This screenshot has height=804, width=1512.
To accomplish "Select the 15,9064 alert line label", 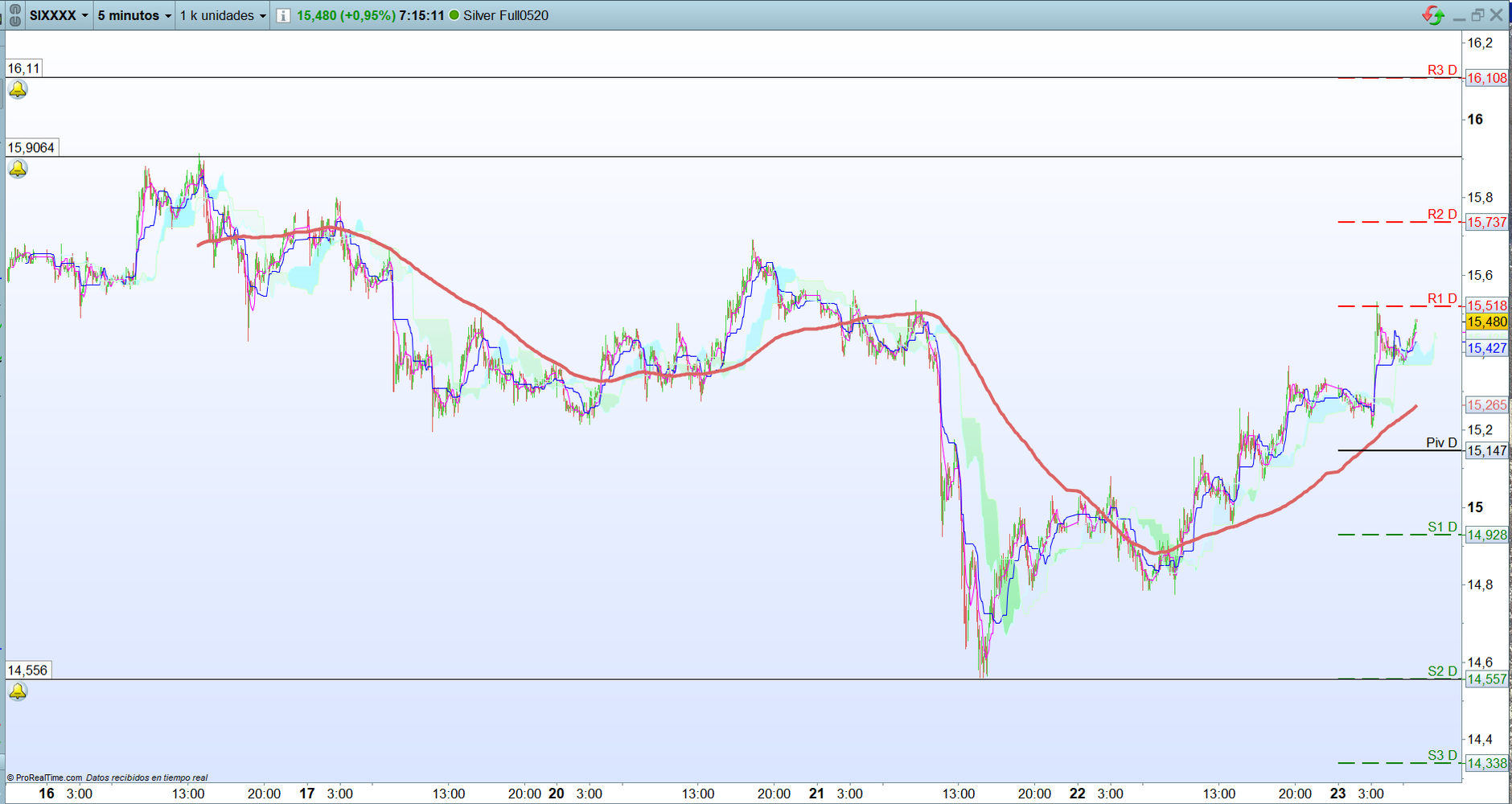I will tap(31, 148).
